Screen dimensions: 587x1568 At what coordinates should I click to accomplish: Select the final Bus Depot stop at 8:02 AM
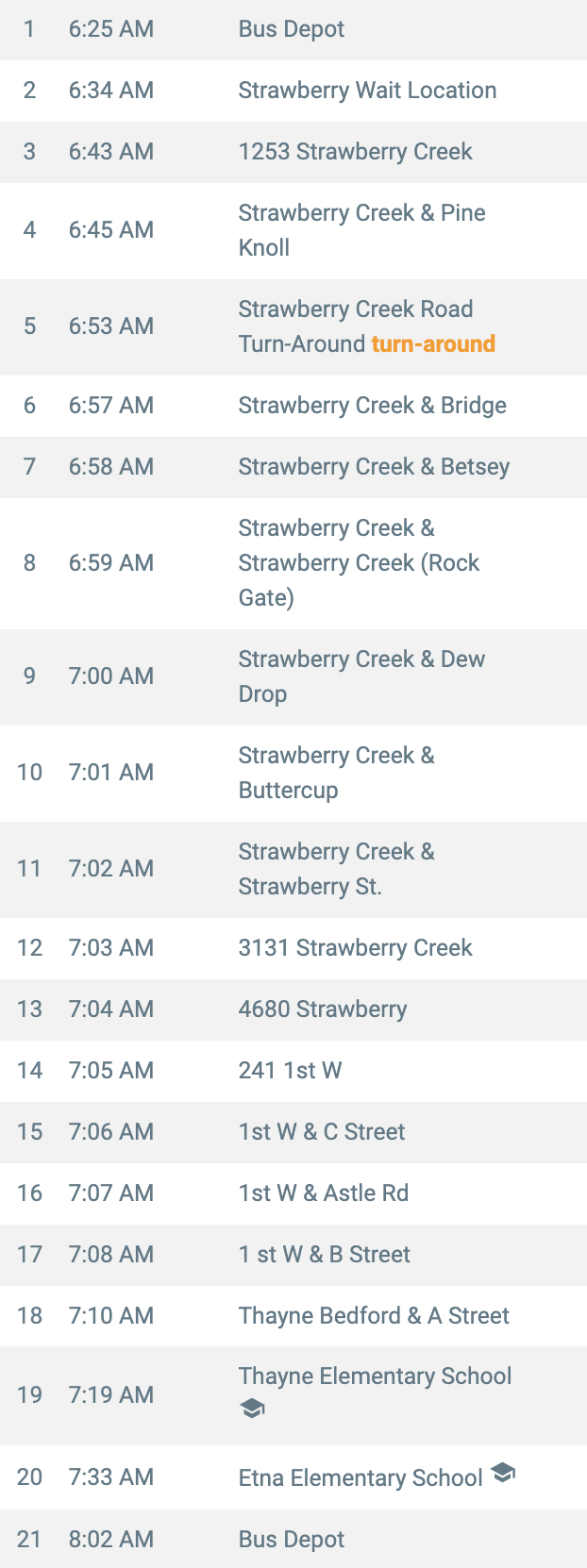point(293,1539)
